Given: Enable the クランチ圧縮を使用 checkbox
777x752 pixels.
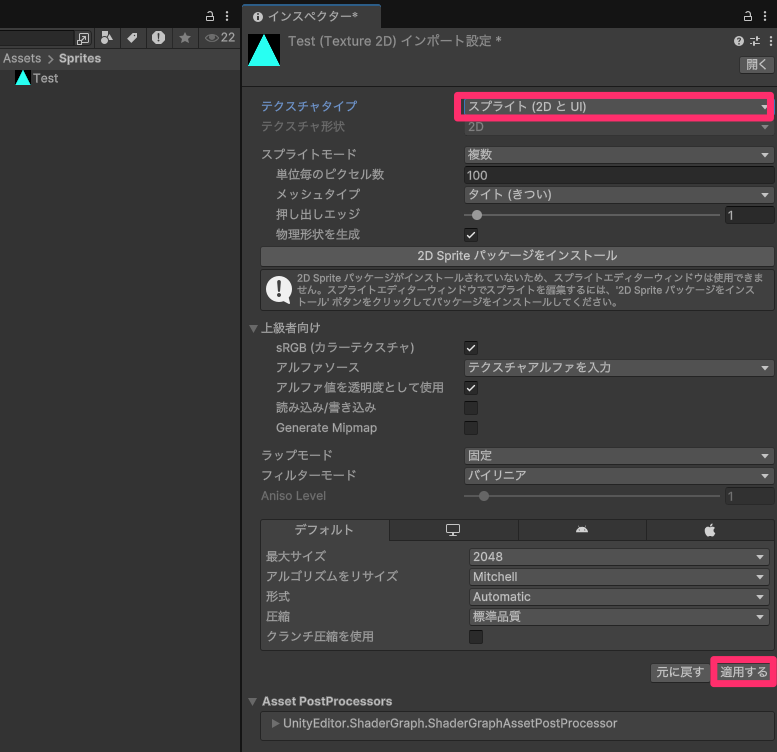Looking at the screenshot, I should coord(476,637).
